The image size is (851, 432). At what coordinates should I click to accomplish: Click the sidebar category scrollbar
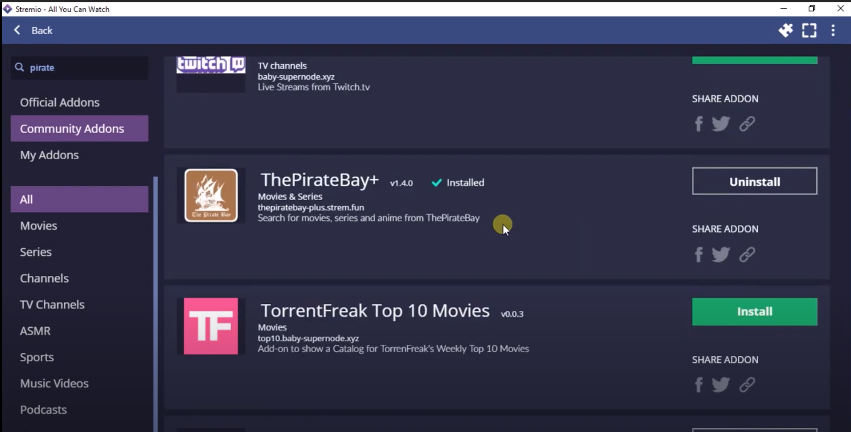[x=156, y=304]
